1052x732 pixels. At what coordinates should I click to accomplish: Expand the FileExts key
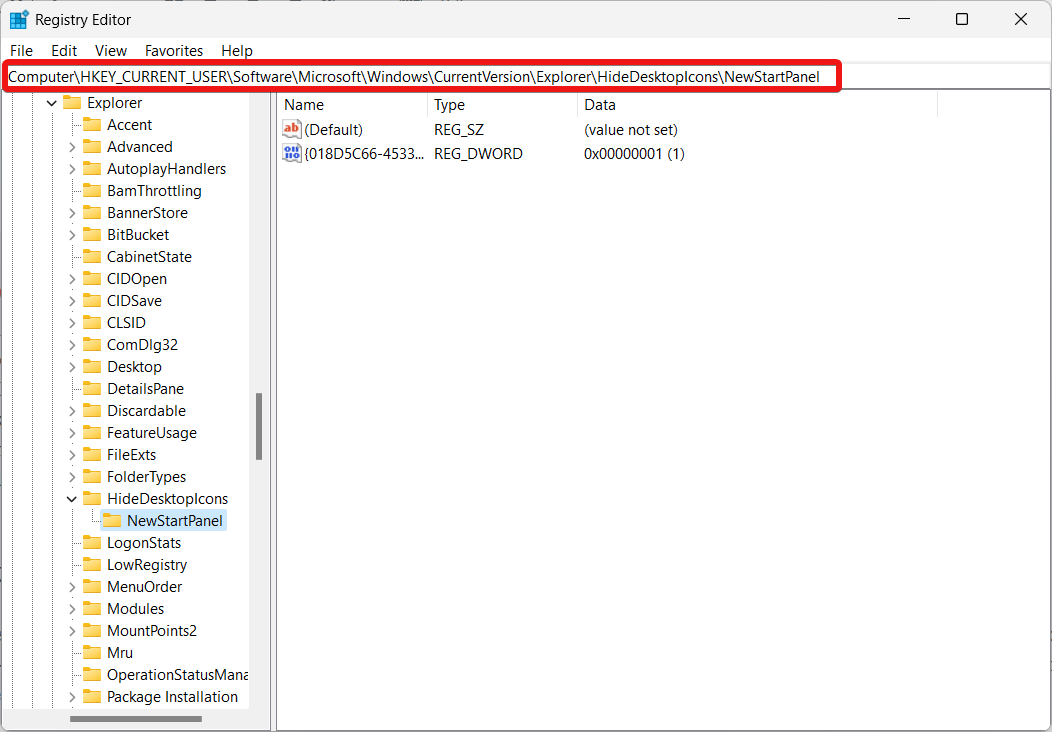[x=72, y=455]
